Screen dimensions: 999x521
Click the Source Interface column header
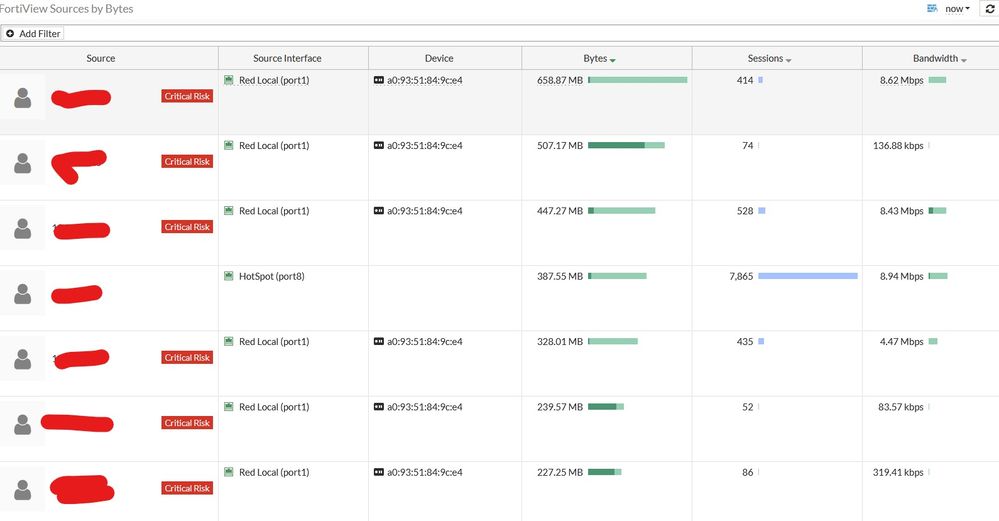287,58
